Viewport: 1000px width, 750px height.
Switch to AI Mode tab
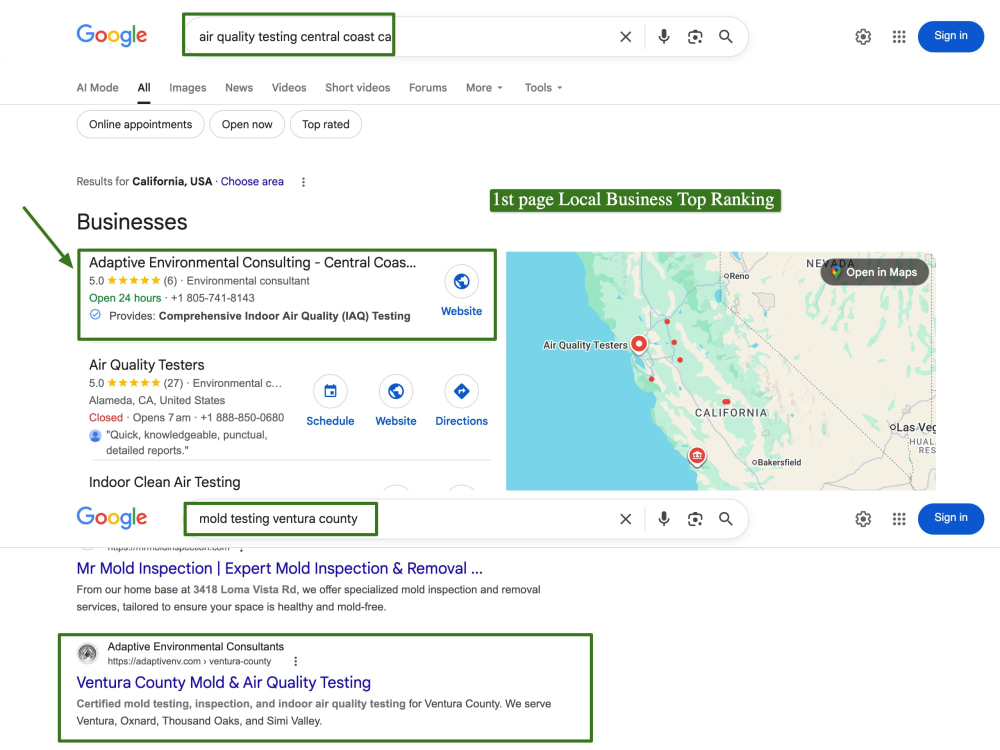[x=98, y=87]
